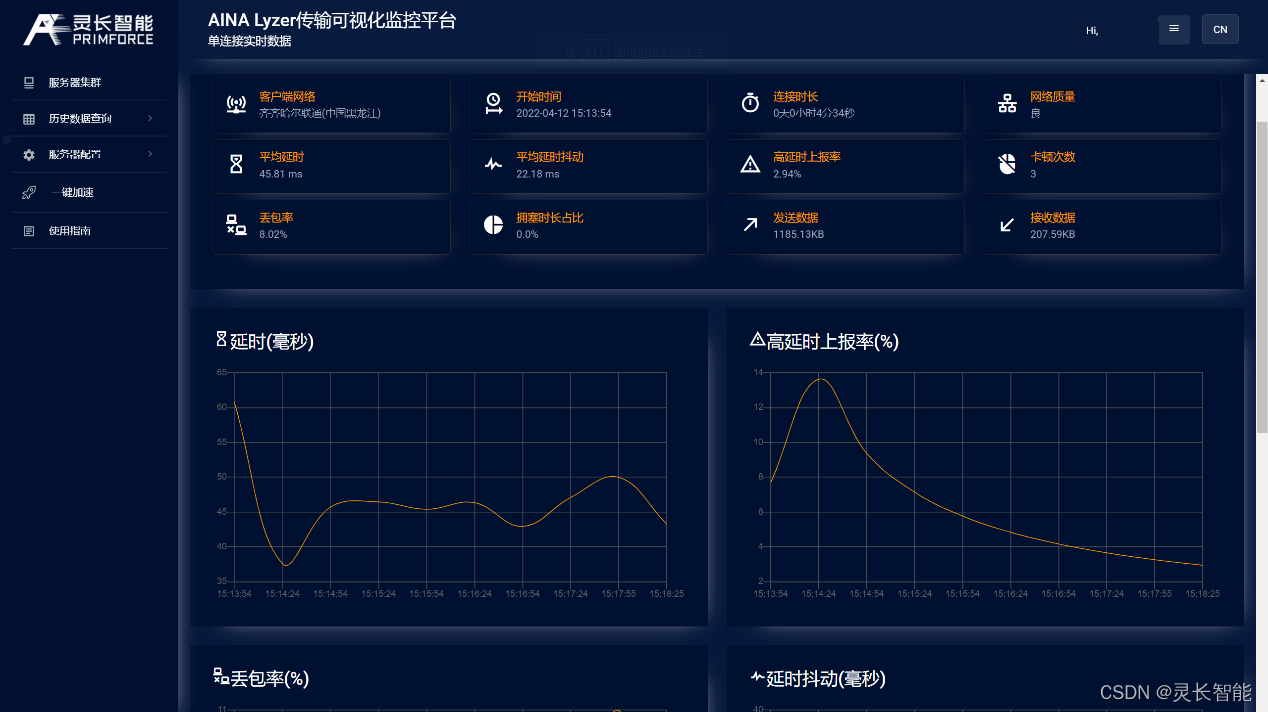Open the hamburger menu button in the header
Image resolution: width=1268 pixels, height=712 pixels.
(1174, 29)
